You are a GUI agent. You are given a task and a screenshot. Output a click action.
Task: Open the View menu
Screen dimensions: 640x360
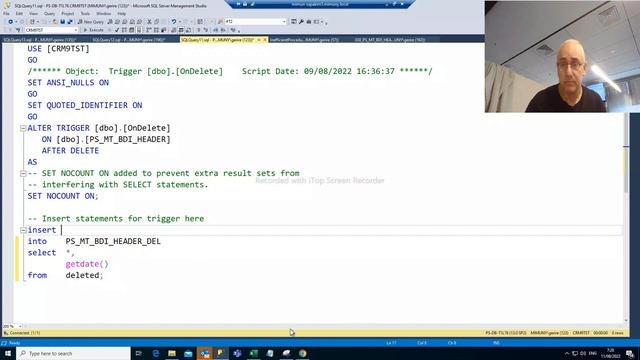tap(33, 13)
